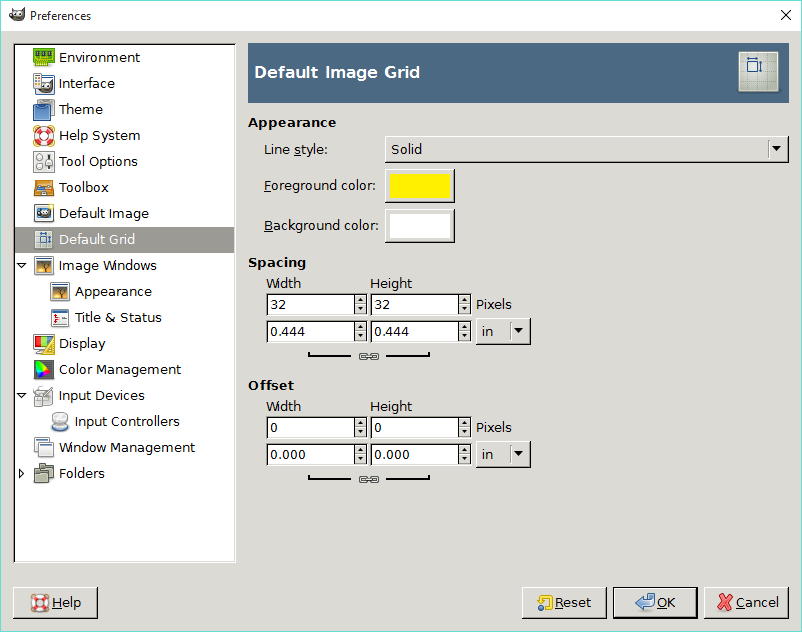Open the Environment preferences icon
The width and height of the screenshot is (802, 632).
[43, 57]
